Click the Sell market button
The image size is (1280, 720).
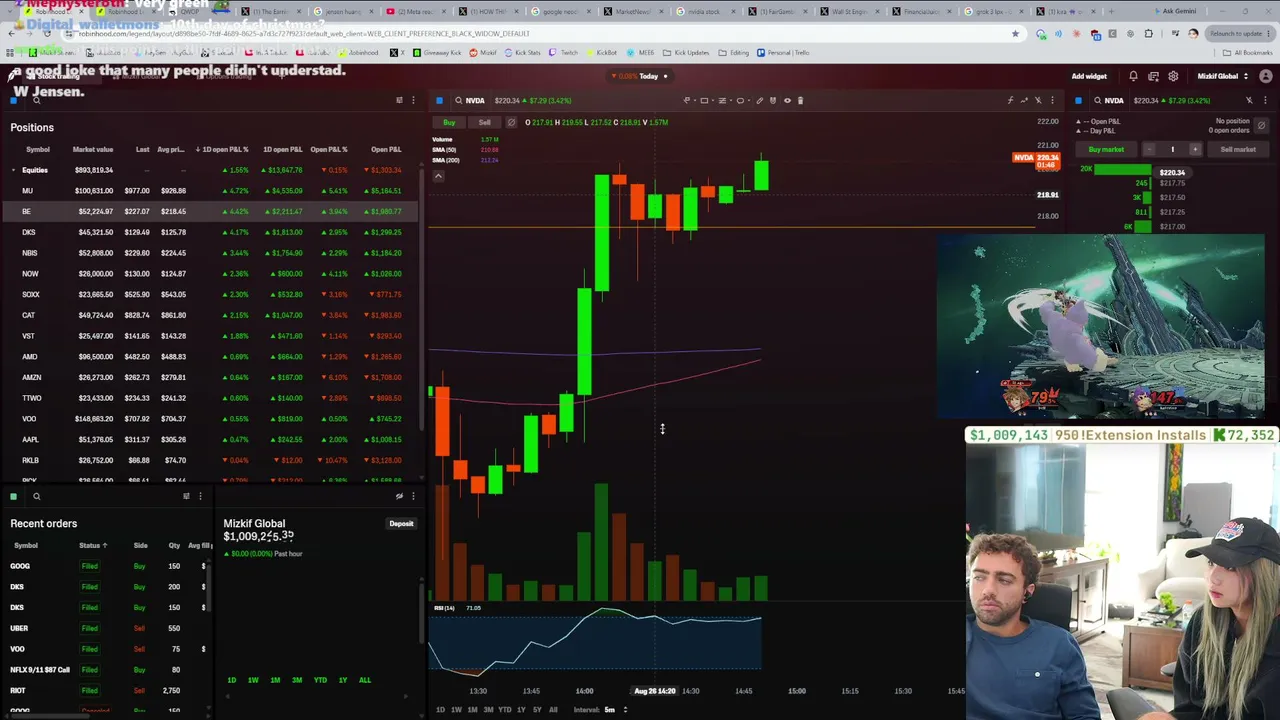(1238, 149)
